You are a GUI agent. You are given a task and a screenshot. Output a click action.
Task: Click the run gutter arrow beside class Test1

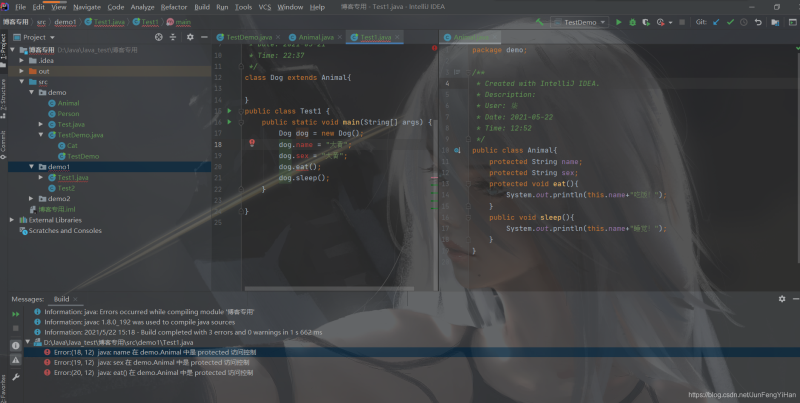(229, 110)
